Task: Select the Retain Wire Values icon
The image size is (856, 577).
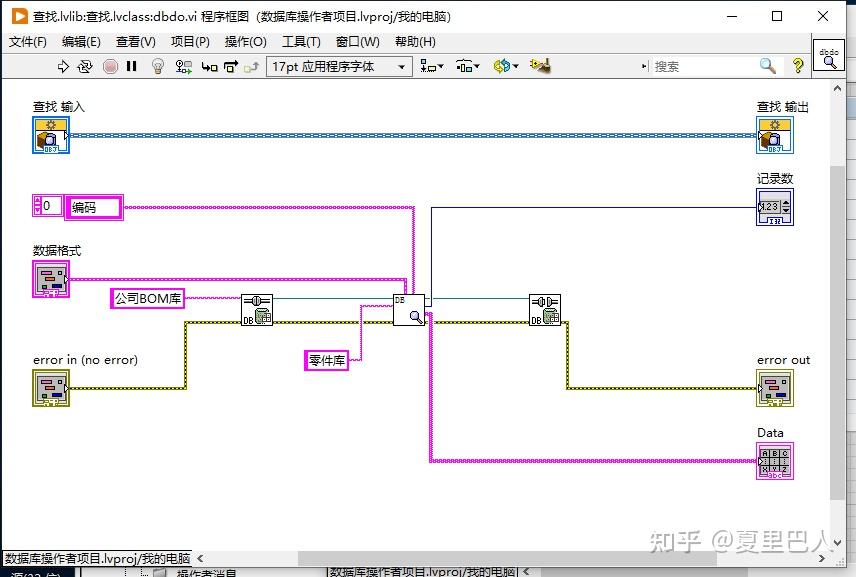Action: [x=181, y=66]
